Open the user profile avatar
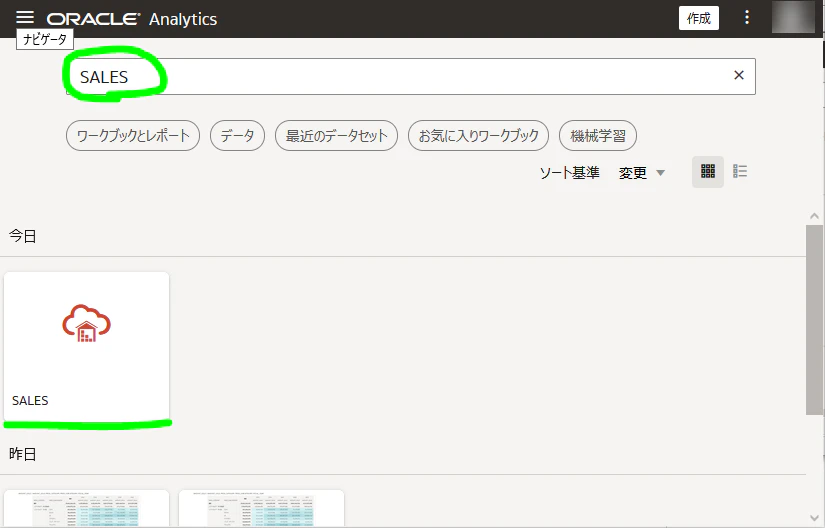825x528 pixels. (793, 17)
